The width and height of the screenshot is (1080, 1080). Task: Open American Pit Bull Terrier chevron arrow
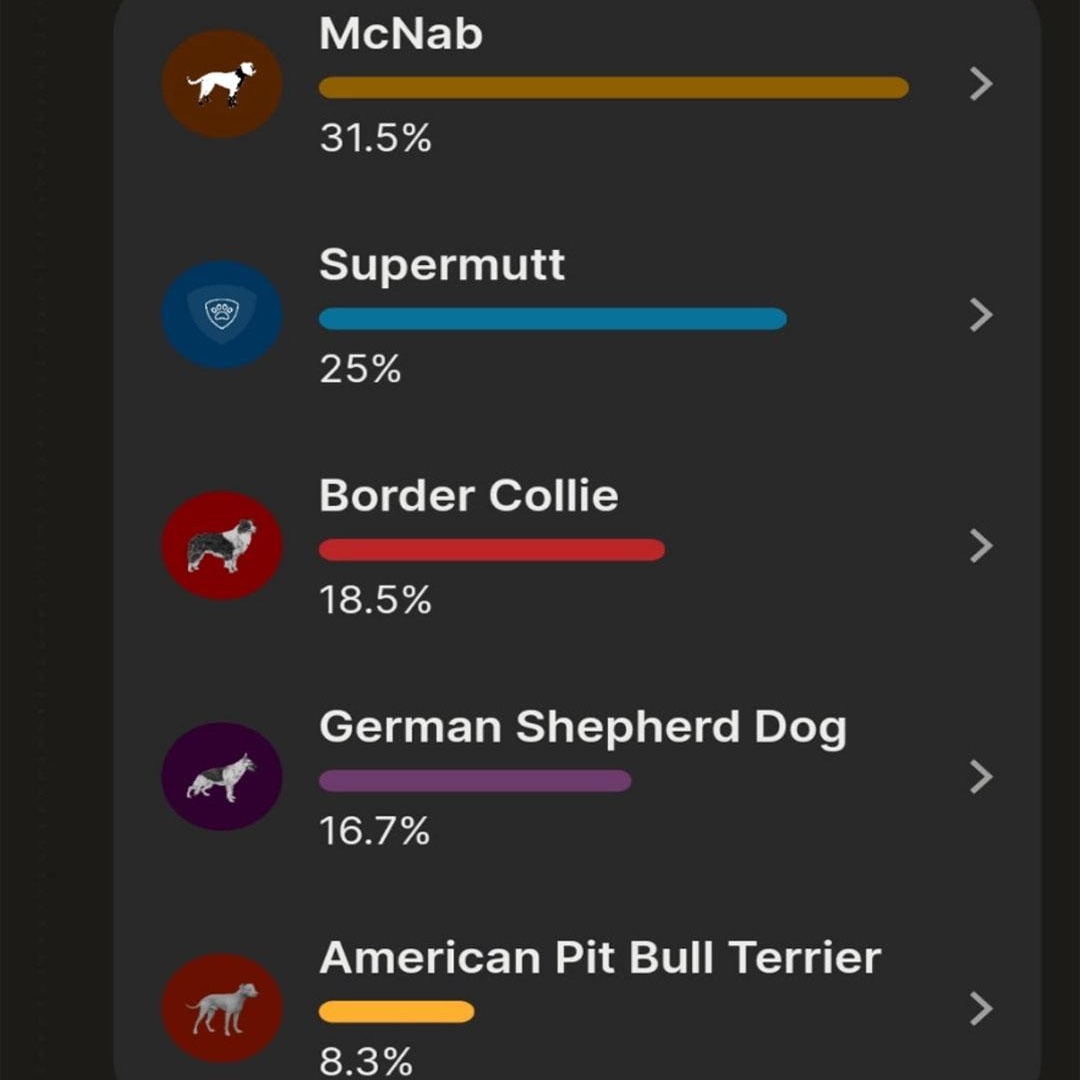[981, 1008]
